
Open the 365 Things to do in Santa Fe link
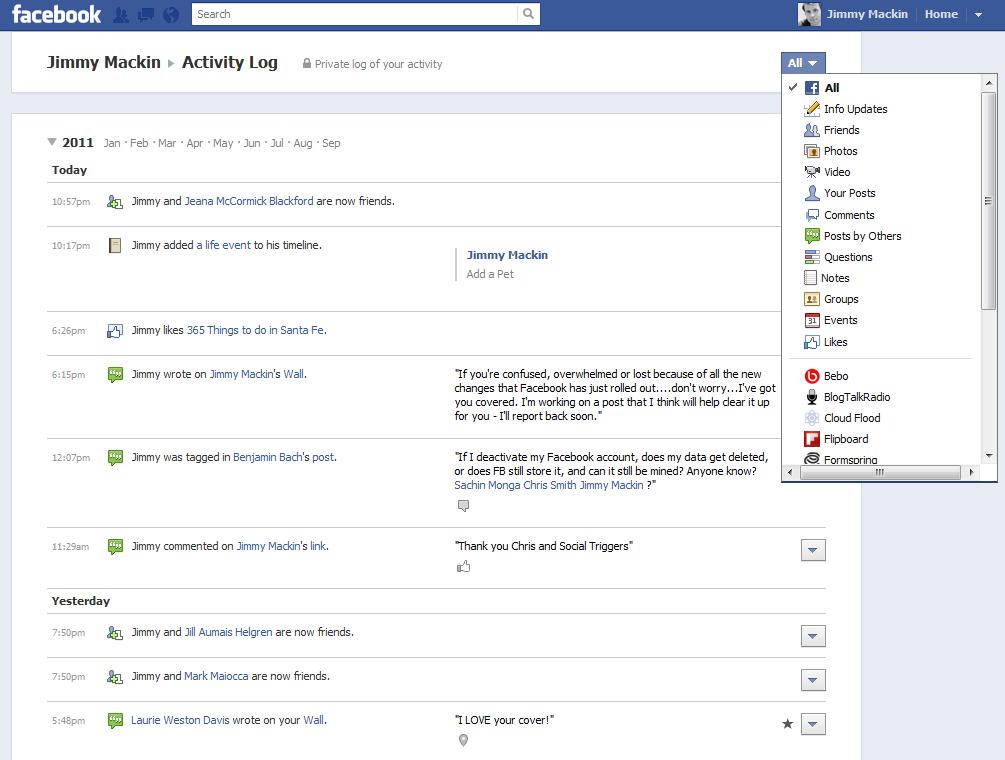tap(256, 331)
